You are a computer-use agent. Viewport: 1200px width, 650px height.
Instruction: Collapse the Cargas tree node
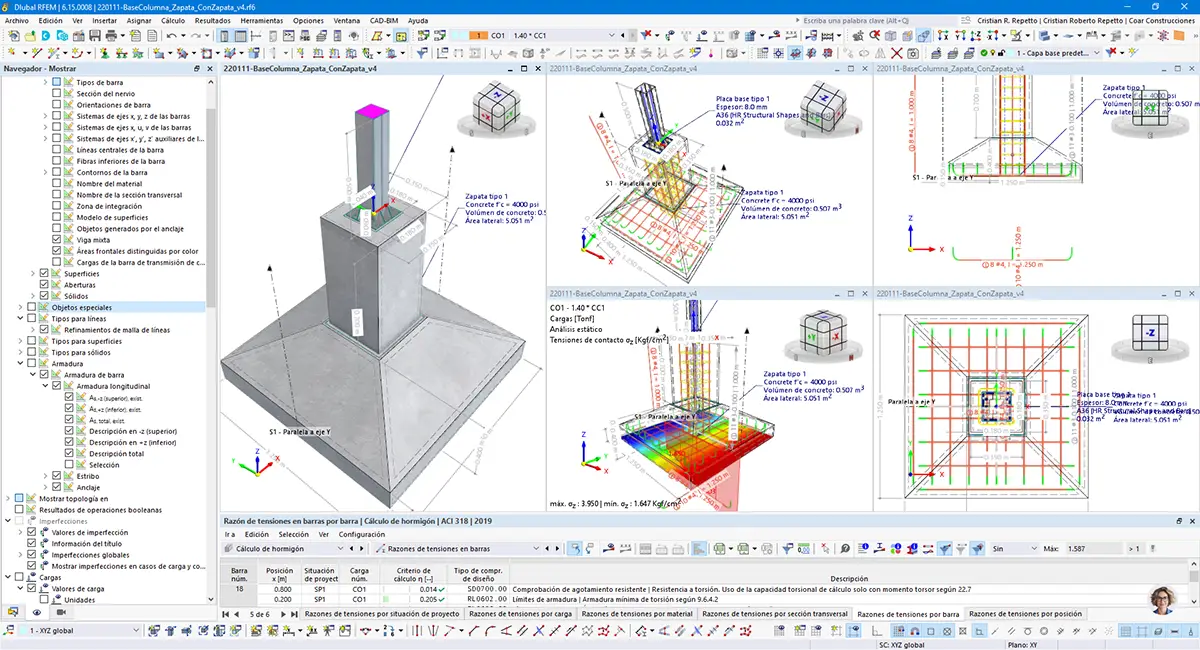[7, 577]
